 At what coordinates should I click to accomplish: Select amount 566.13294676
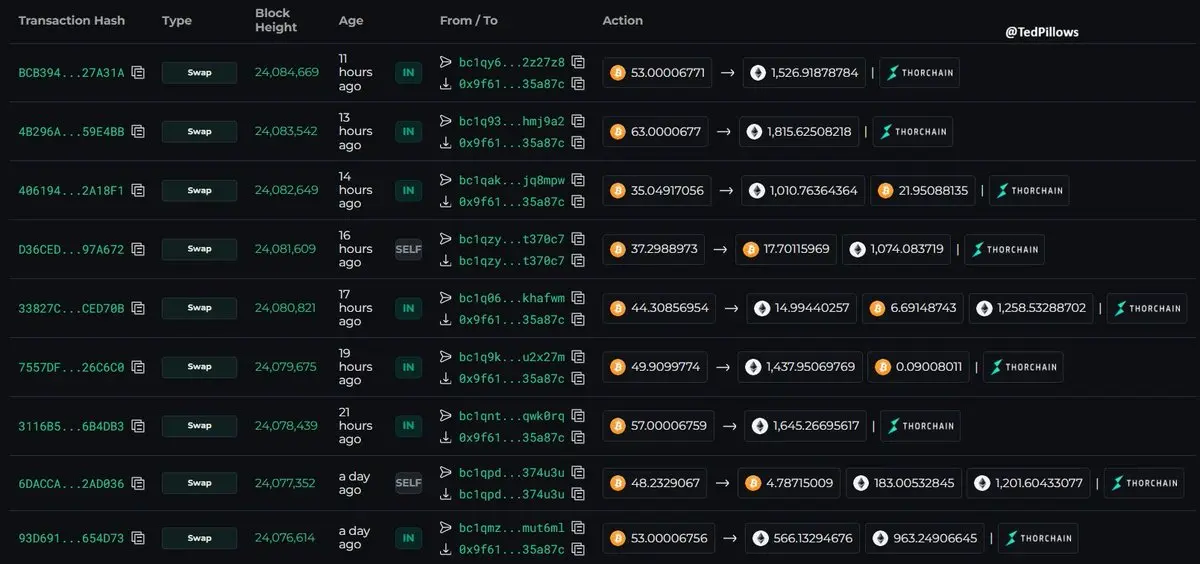[x=812, y=539]
